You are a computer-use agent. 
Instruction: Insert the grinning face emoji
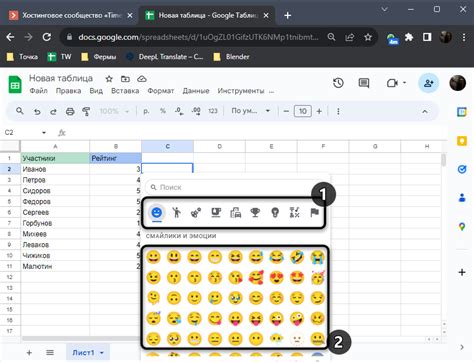pos(153,257)
